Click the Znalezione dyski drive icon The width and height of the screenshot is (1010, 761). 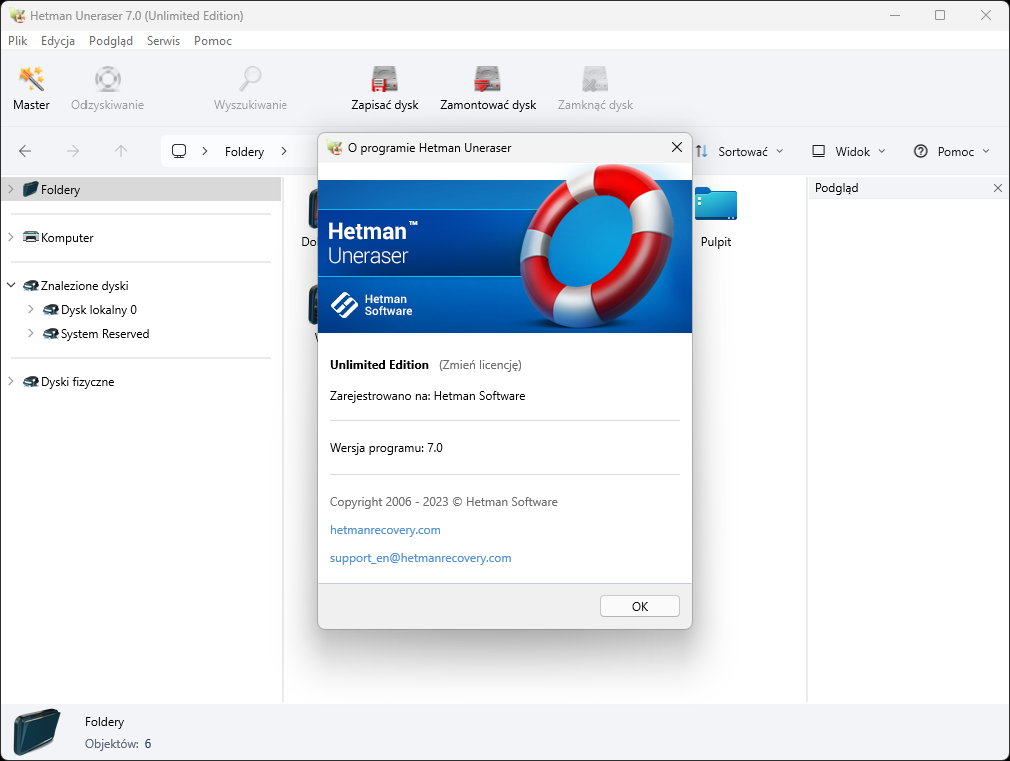click(30, 285)
